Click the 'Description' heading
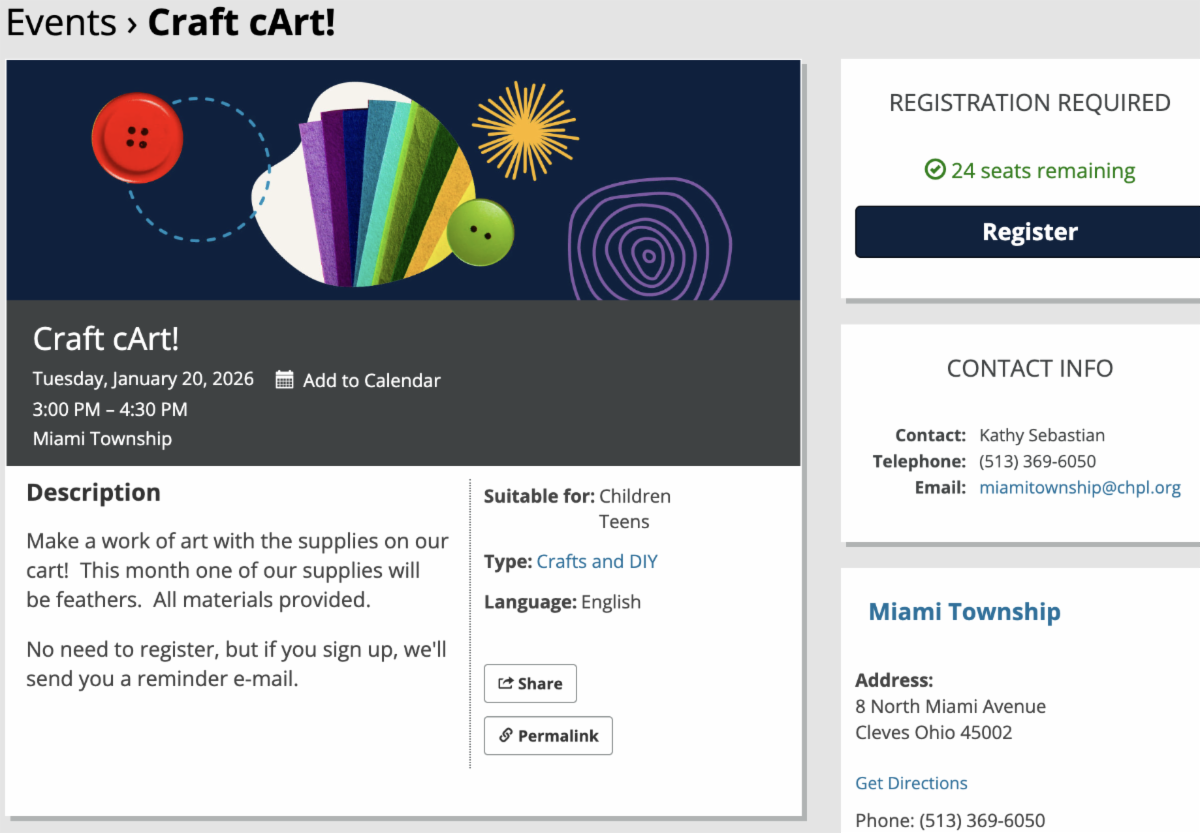This screenshot has width=1200, height=833. (93, 492)
